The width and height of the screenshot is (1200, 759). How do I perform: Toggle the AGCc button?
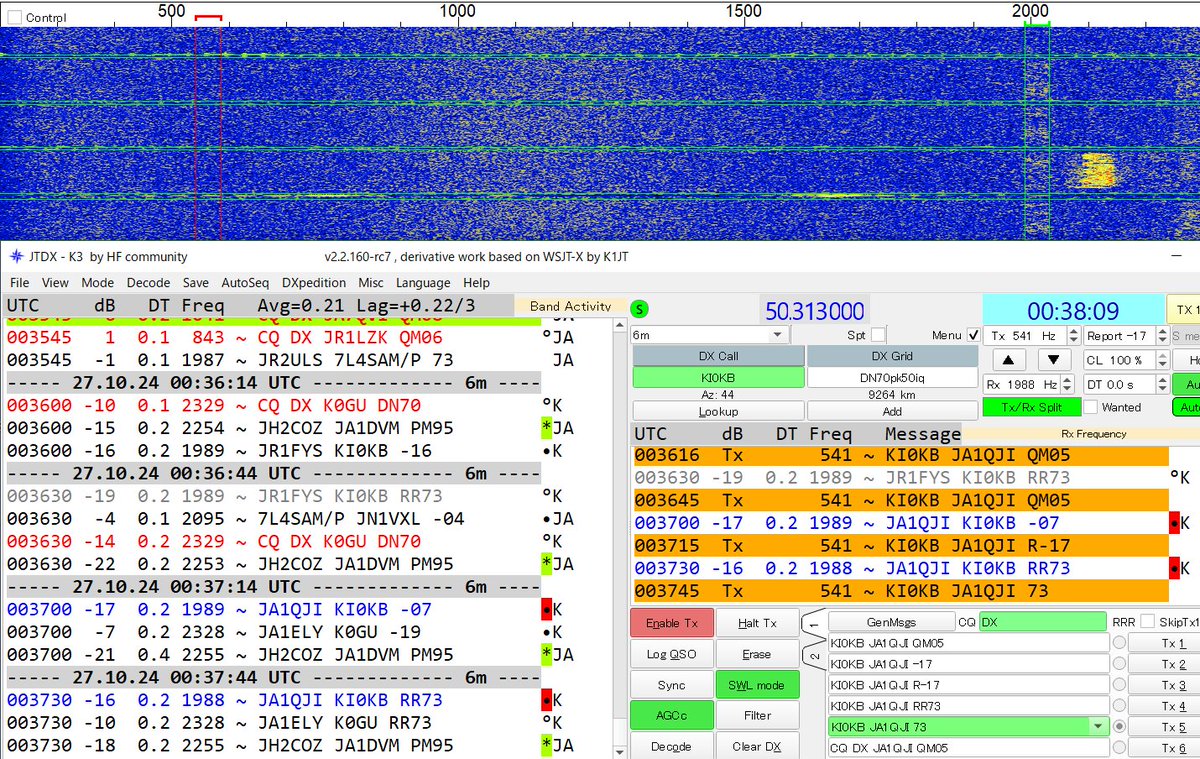click(x=671, y=716)
